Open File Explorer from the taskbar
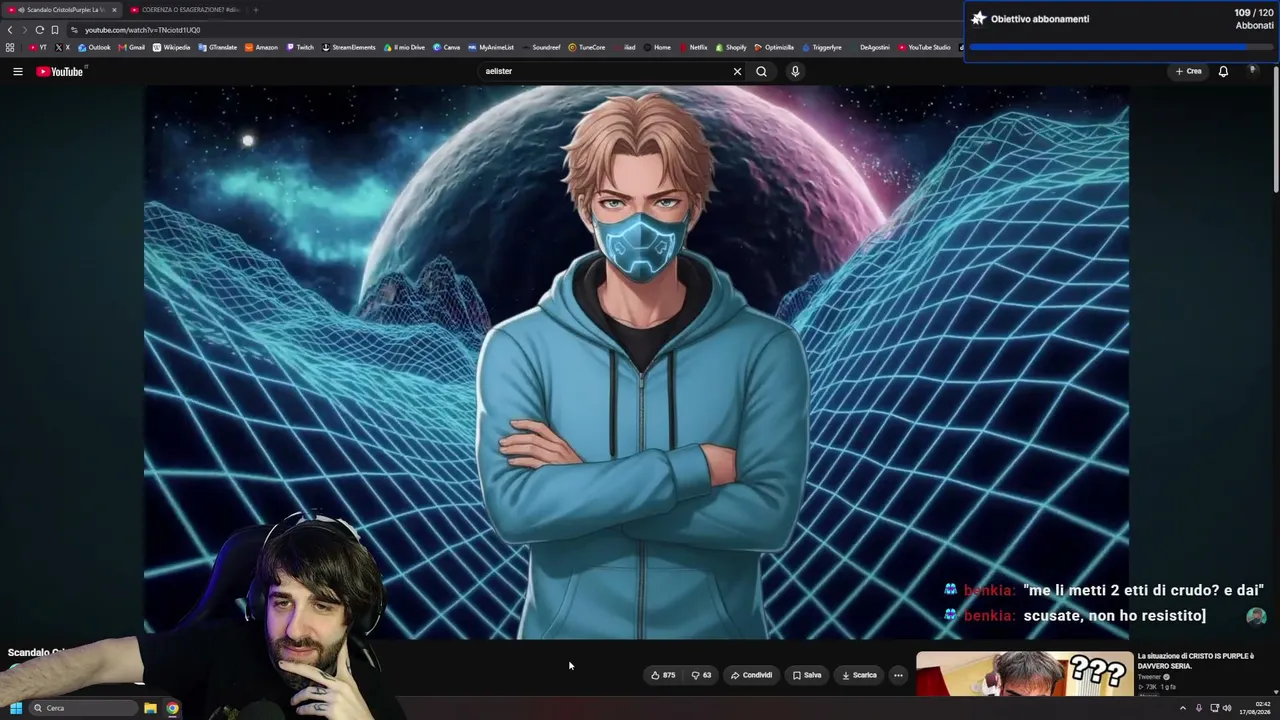This screenshot has width=1280, height=720. (150, 708)
